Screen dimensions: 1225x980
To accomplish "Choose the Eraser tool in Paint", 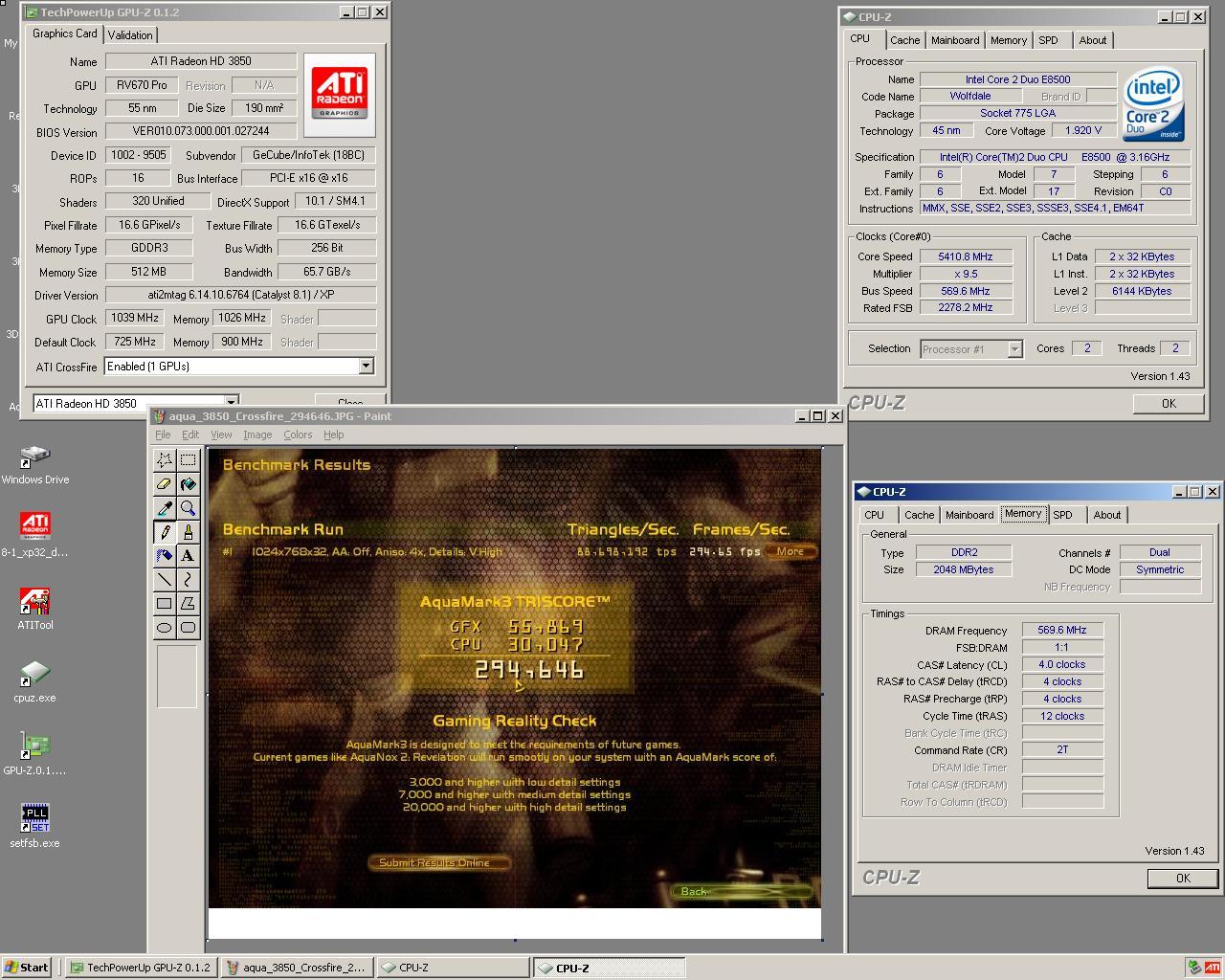I will tap(165, 483).
